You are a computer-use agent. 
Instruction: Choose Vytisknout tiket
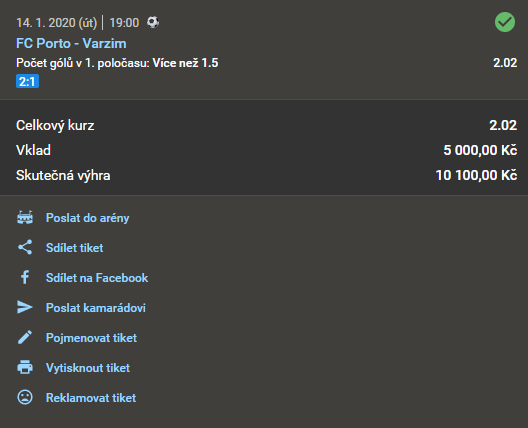point(88,368)
